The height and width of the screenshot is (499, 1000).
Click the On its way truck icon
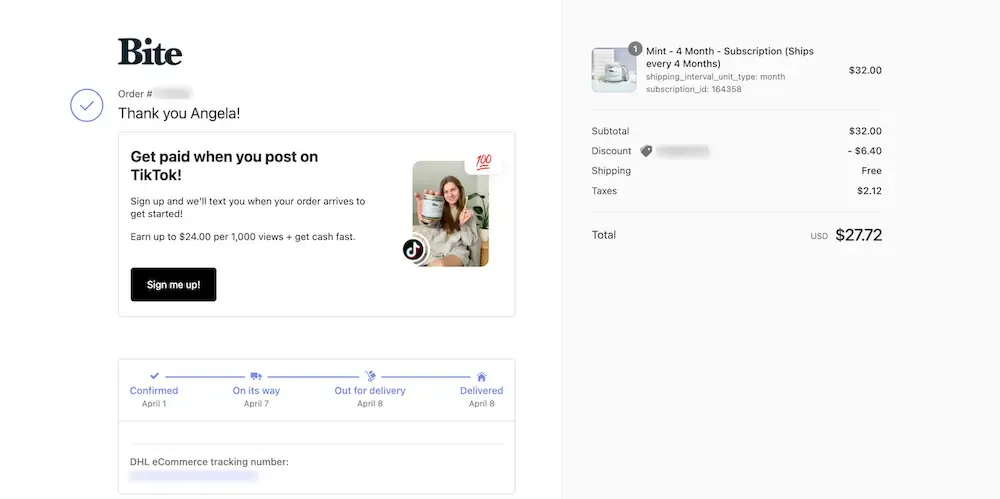(x=256, y=376)
